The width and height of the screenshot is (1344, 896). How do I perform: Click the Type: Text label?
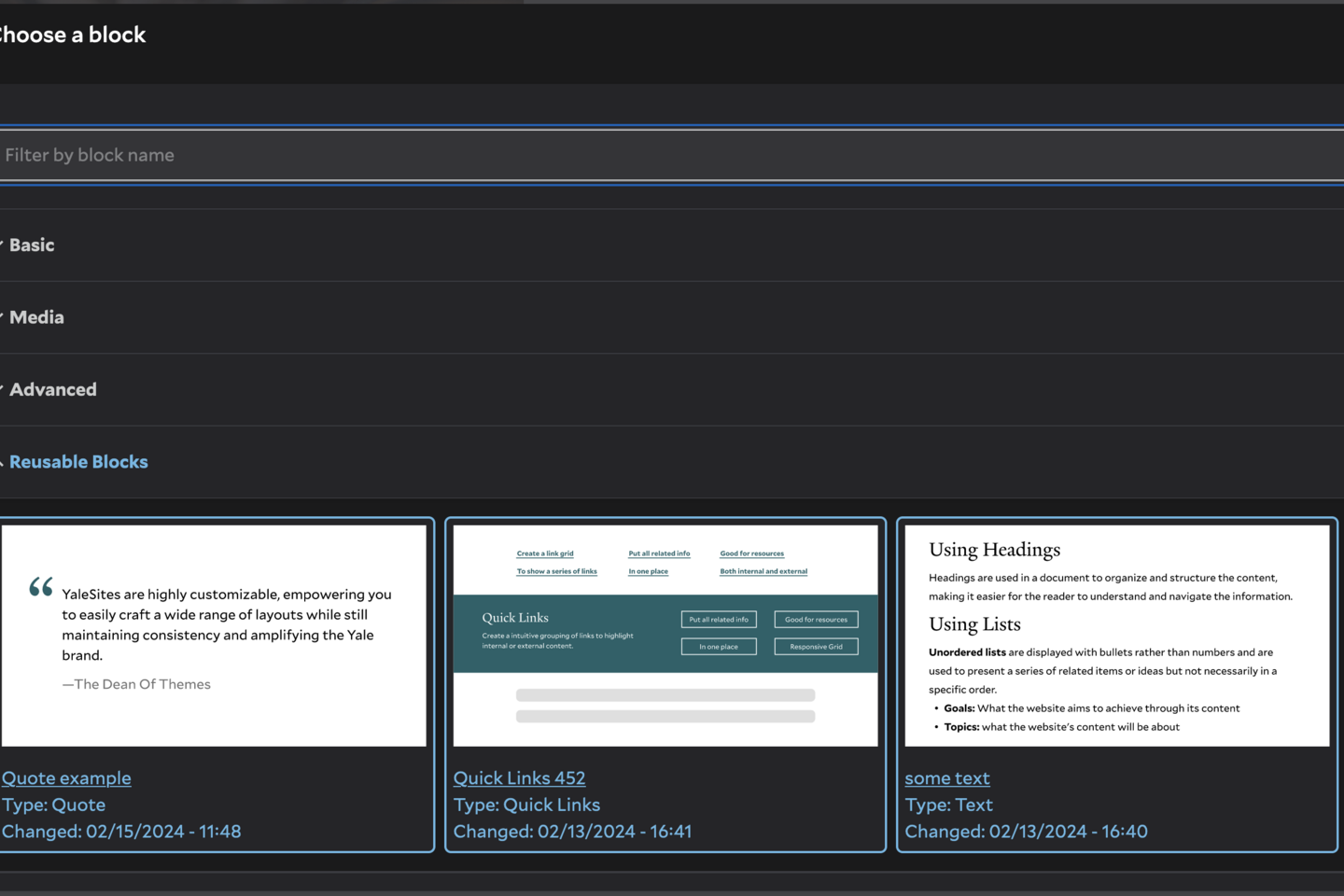point(948,805)
